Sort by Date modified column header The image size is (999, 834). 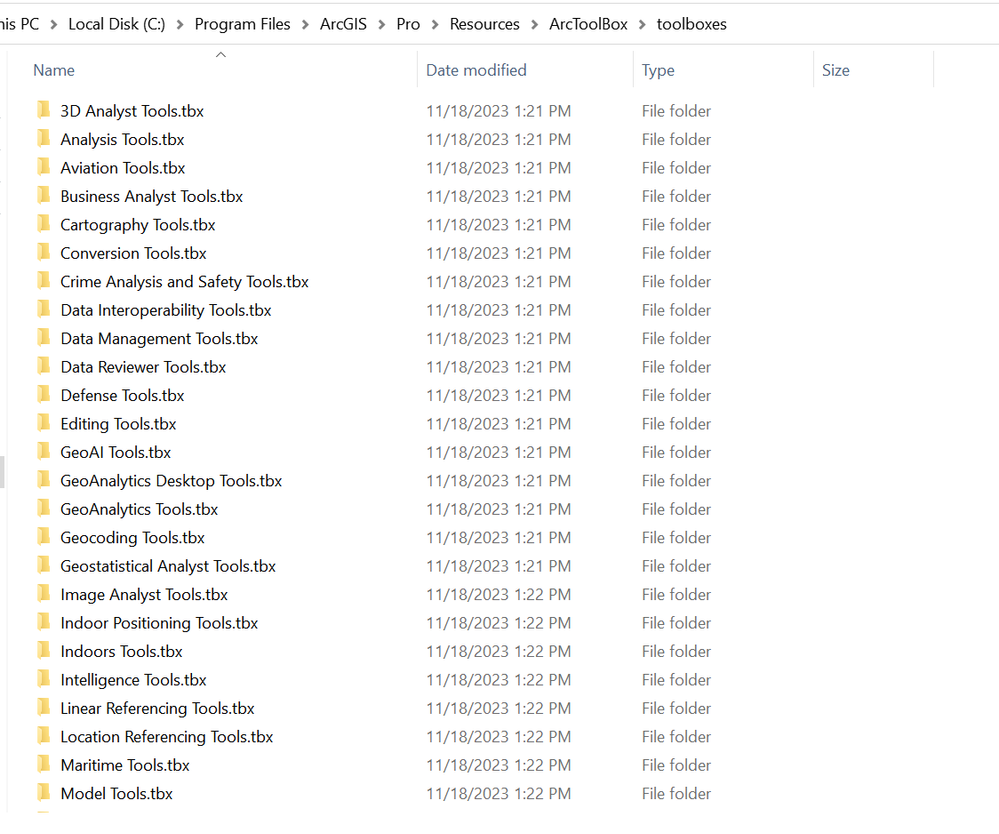coord(476,70)
